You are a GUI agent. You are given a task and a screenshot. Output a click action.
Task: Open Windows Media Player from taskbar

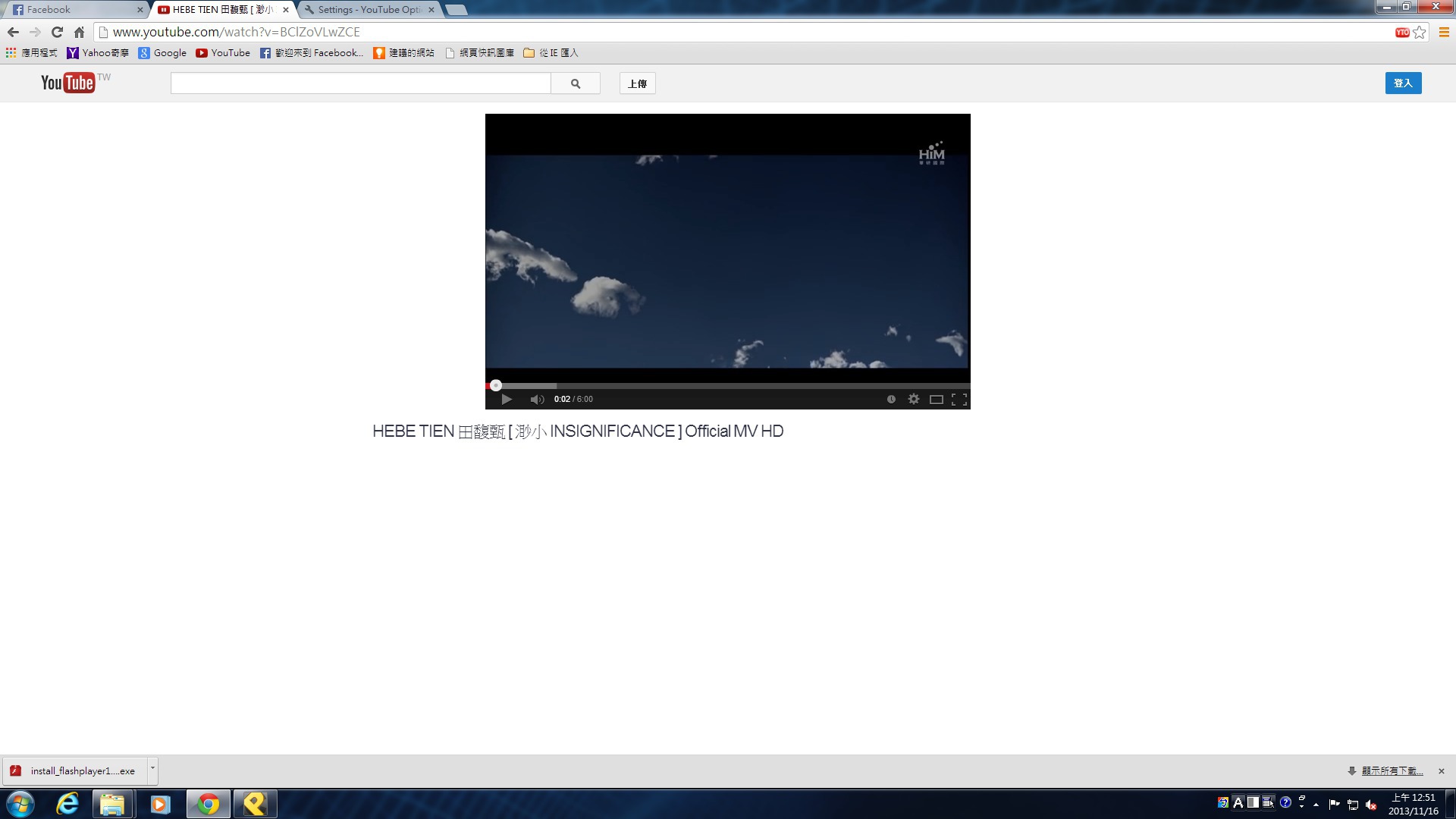coord(160,804)
